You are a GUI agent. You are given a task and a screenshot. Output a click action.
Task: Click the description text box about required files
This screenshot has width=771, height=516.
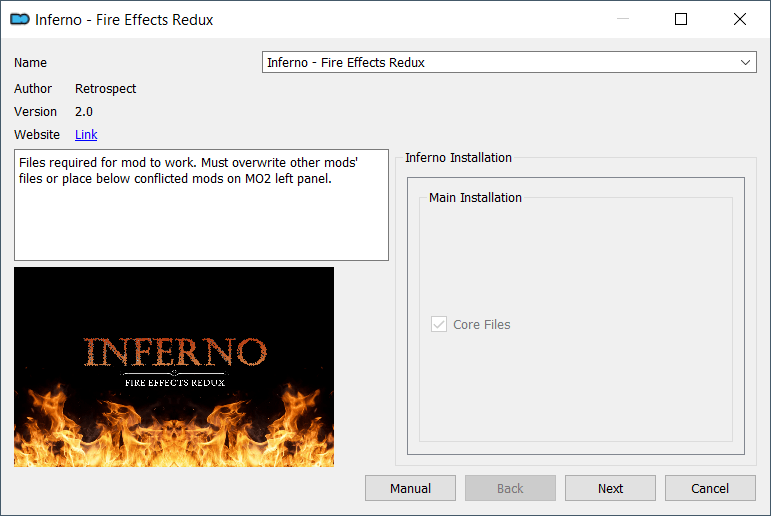[201, 205]
